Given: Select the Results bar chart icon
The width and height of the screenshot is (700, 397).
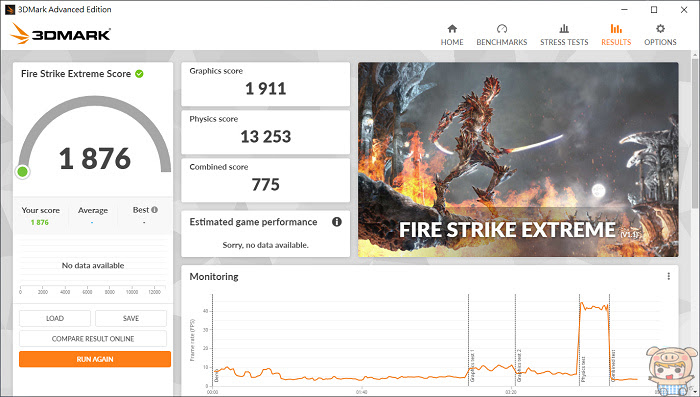Looking at the screenshot, I should tap(616, 29).
